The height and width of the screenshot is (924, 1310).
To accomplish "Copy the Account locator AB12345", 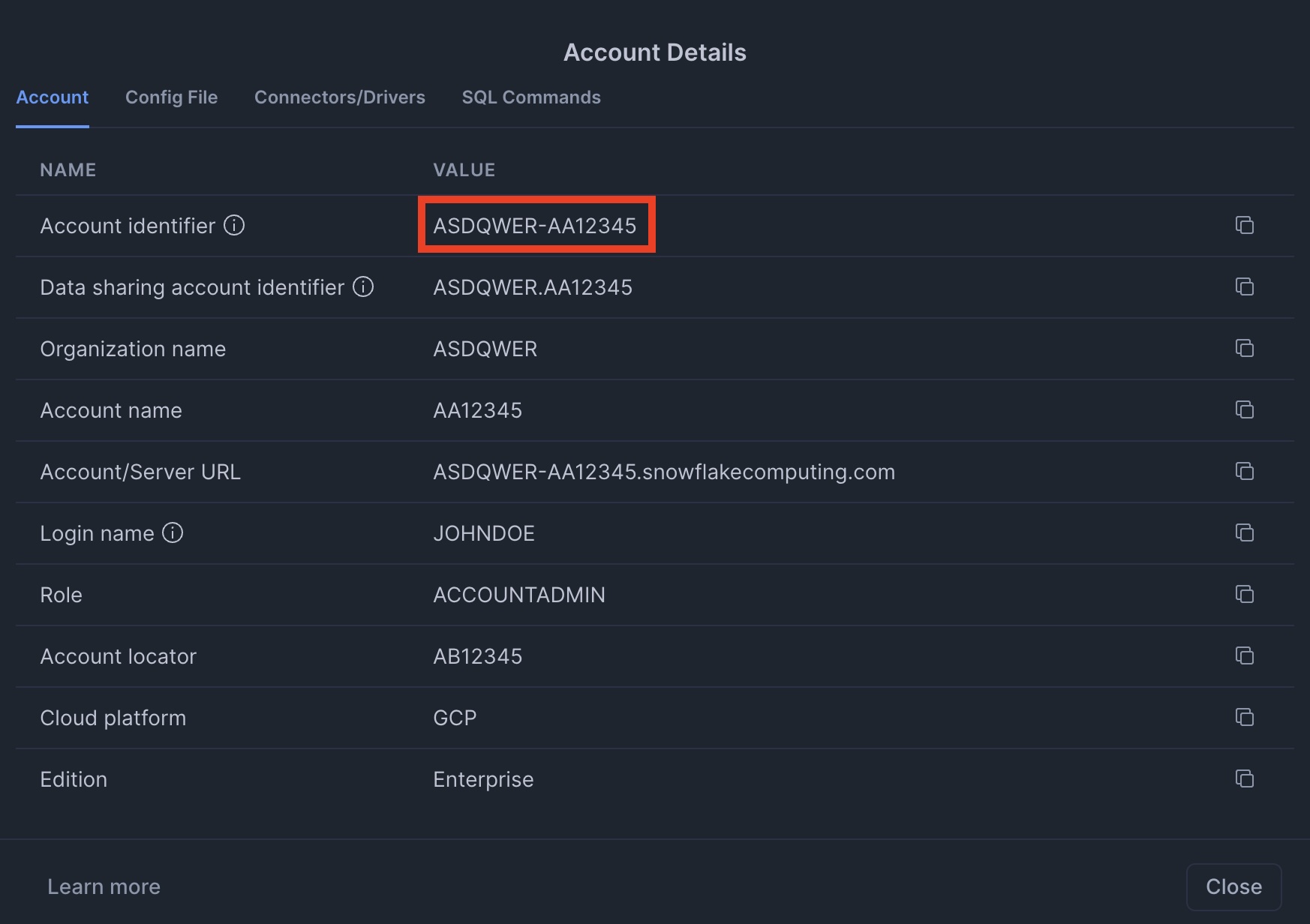I will coord(1244,656).
